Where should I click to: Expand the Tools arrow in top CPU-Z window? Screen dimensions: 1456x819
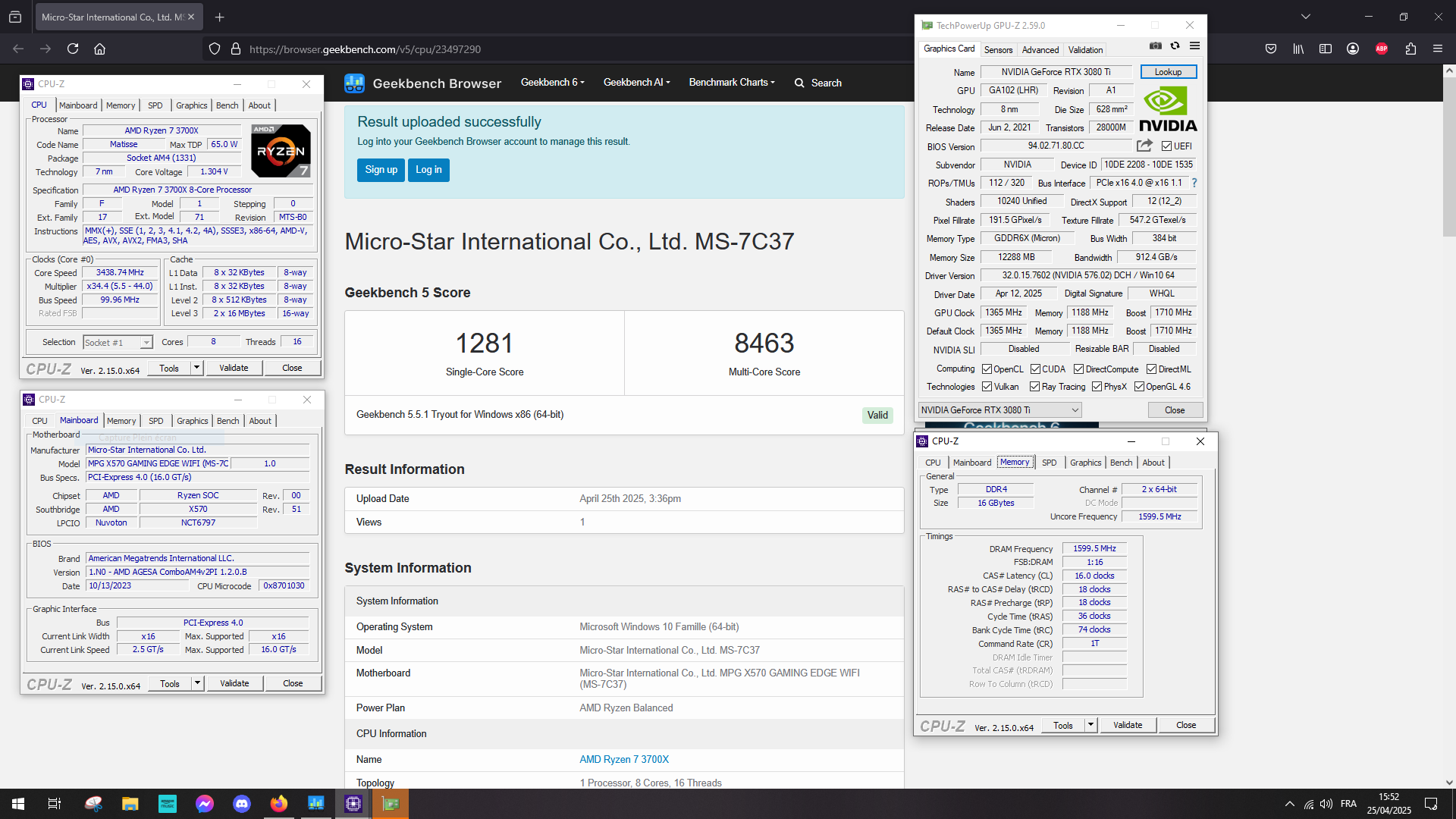click(196, 368)
